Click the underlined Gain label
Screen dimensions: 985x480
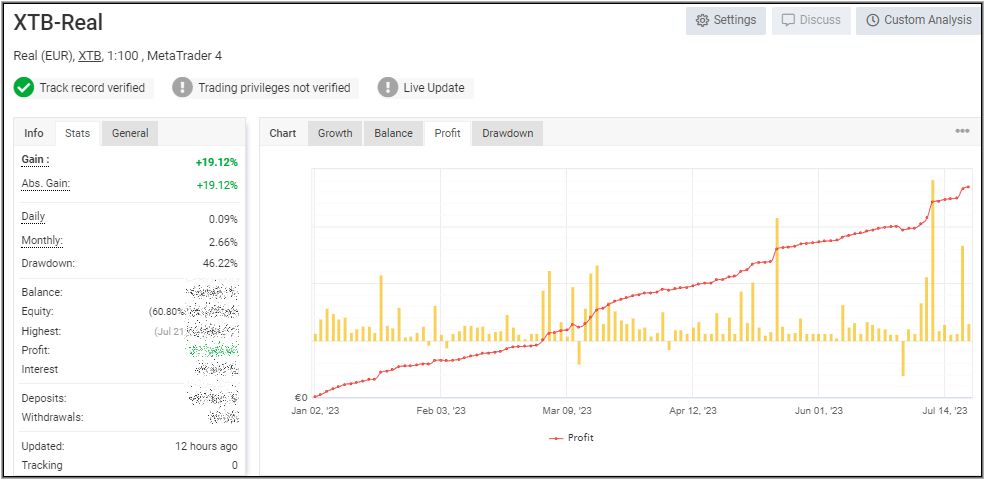tap(35, 160)
